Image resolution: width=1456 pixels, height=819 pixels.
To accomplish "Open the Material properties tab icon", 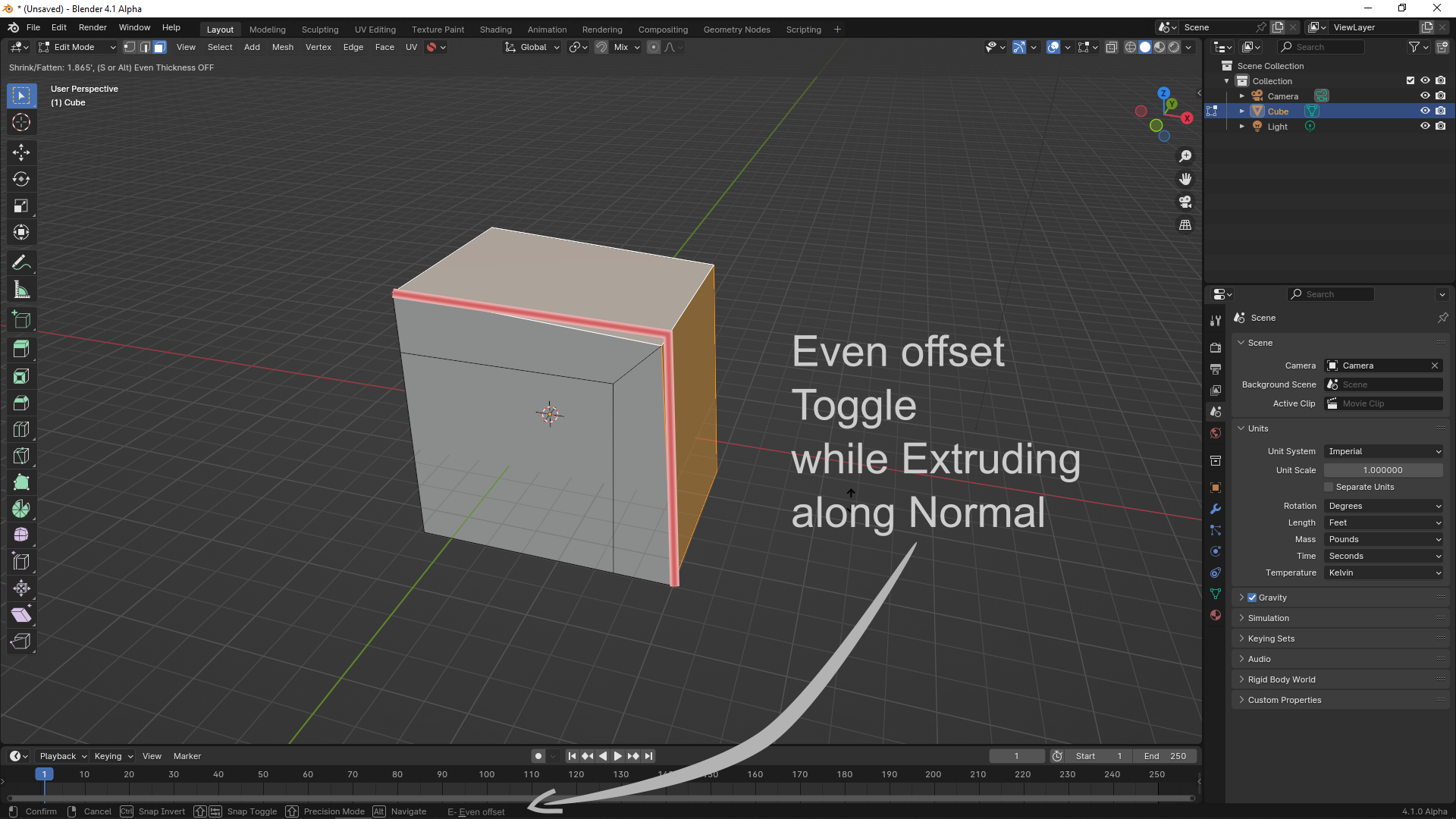I will [x=1216, y=615].
